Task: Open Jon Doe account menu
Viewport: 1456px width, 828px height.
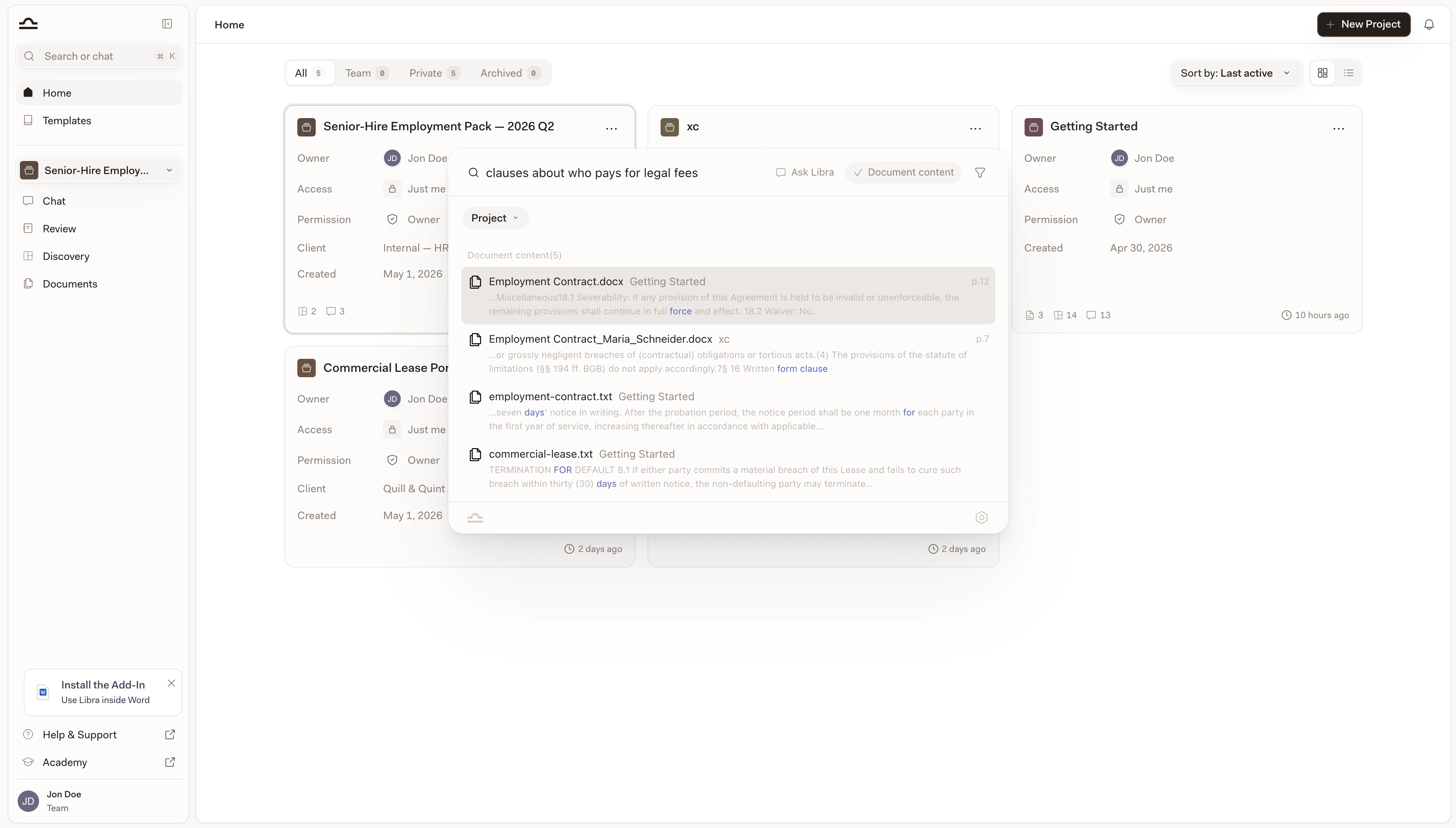Action: pyautogui.click(x=99, y=801)
